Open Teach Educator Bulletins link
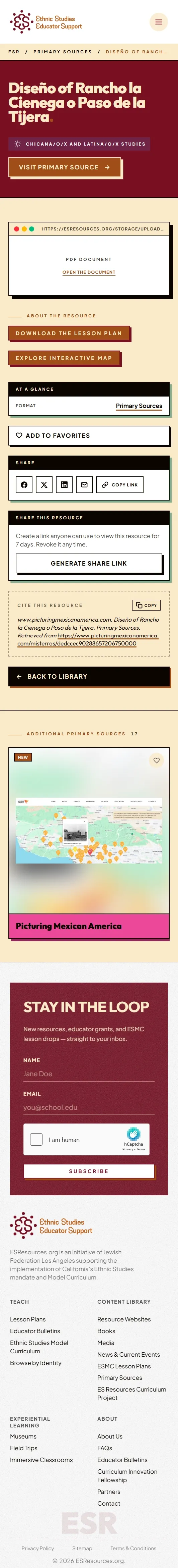Viewport: 178px width, 1568px height. [x=35, y=1330]
